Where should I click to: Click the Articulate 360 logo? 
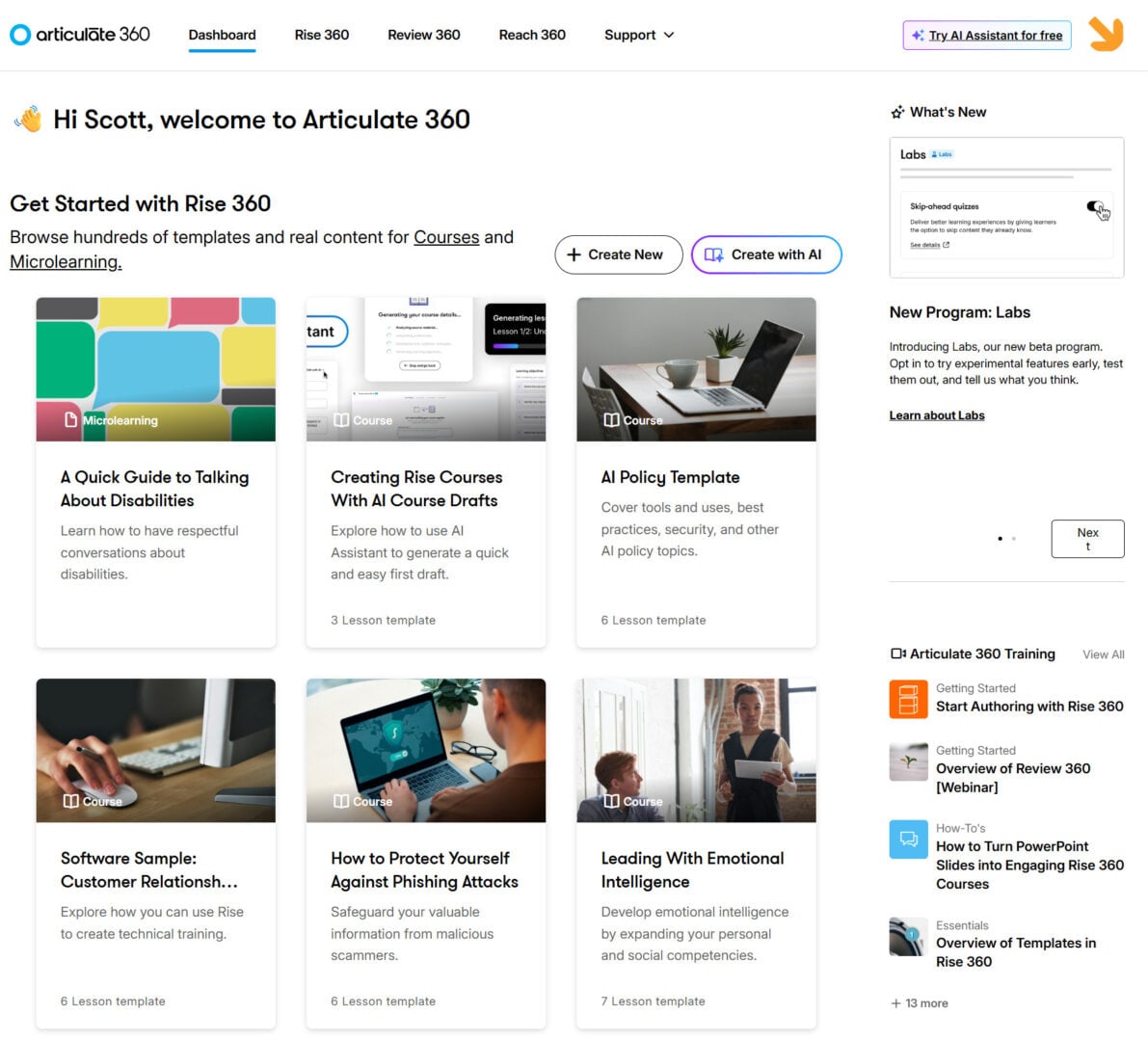tap(80, 35)
